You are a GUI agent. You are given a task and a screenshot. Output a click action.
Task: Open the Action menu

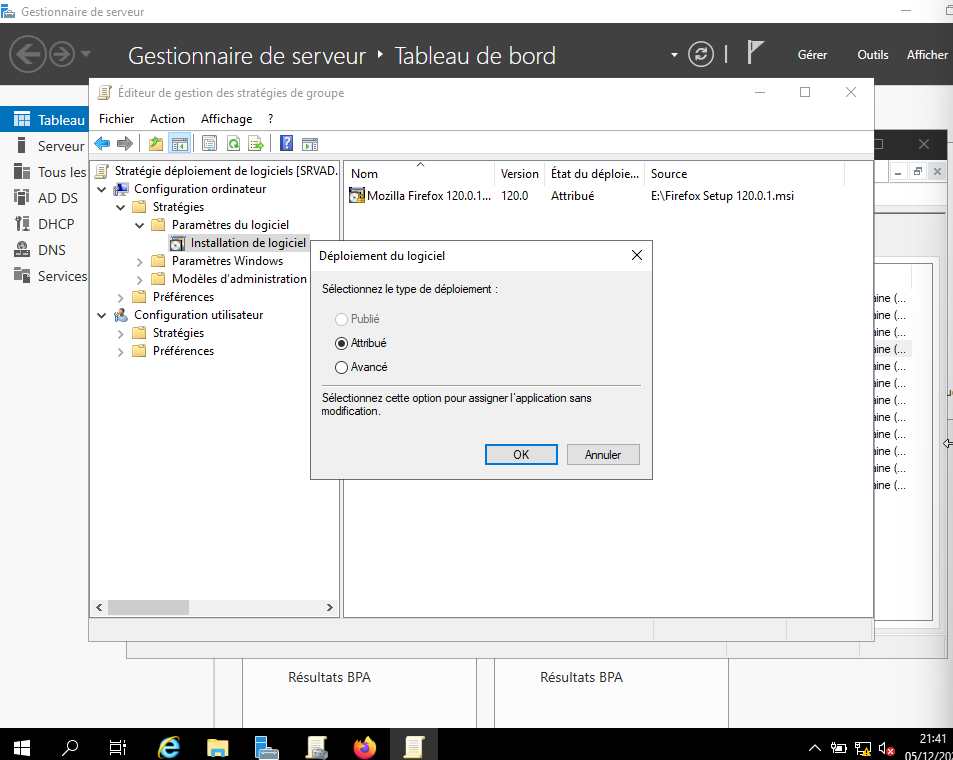(167, 119)
